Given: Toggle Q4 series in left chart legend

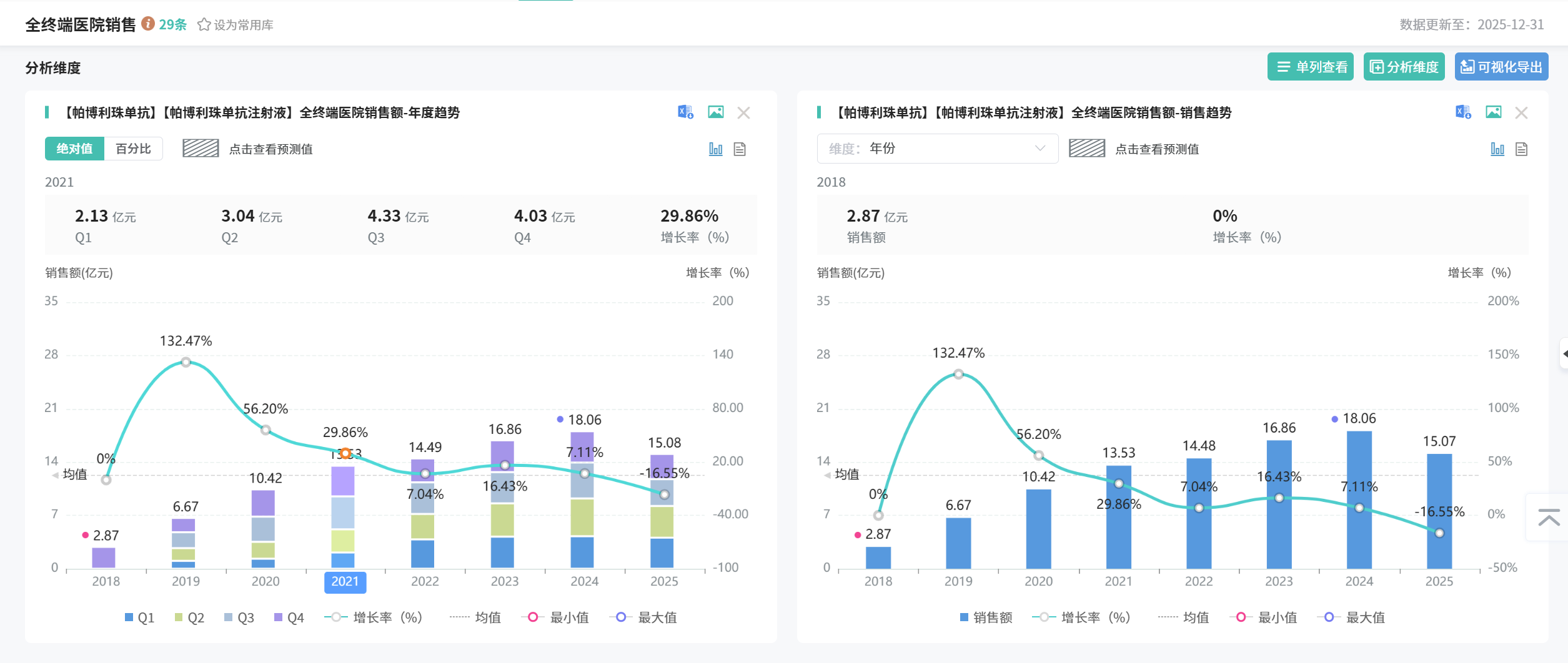Looking at the screenshot, I should coord(289,617).
